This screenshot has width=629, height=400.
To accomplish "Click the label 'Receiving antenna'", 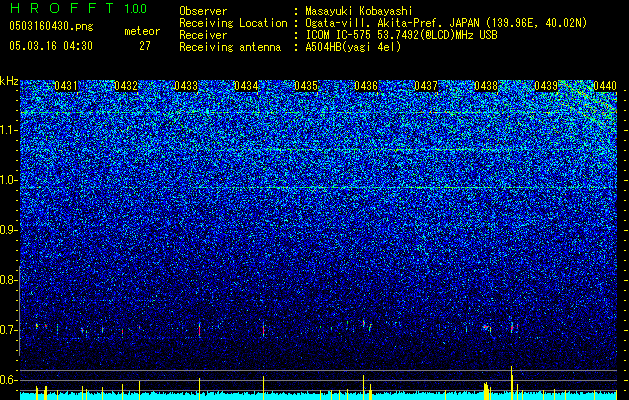I will point(230,47).
